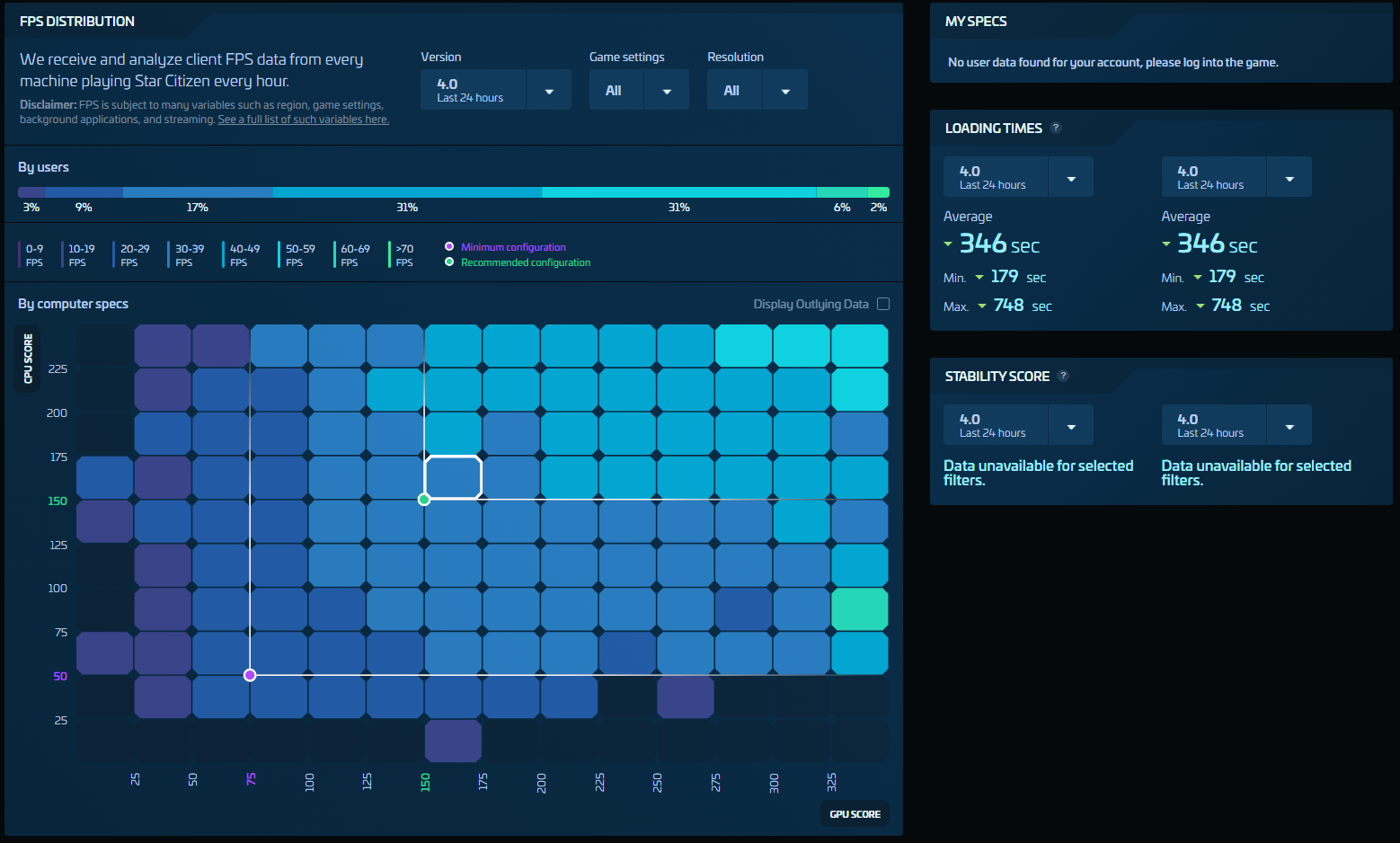
Task: Click the 31% 50-59 FPS segment of the users bar
Action: [678, 192]
